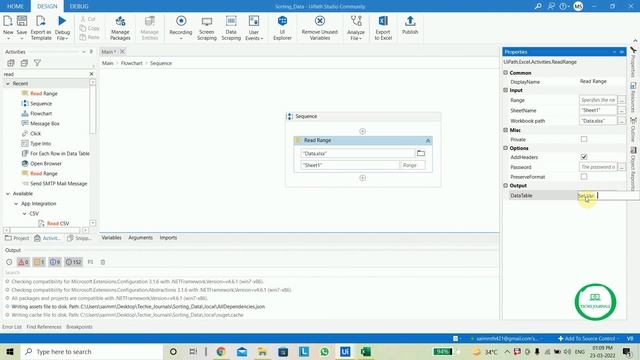The width and height of the screenshot is (640, 360).
Task: Start the Recording tool
Action: pyautogui.click(x=181, y=27)
